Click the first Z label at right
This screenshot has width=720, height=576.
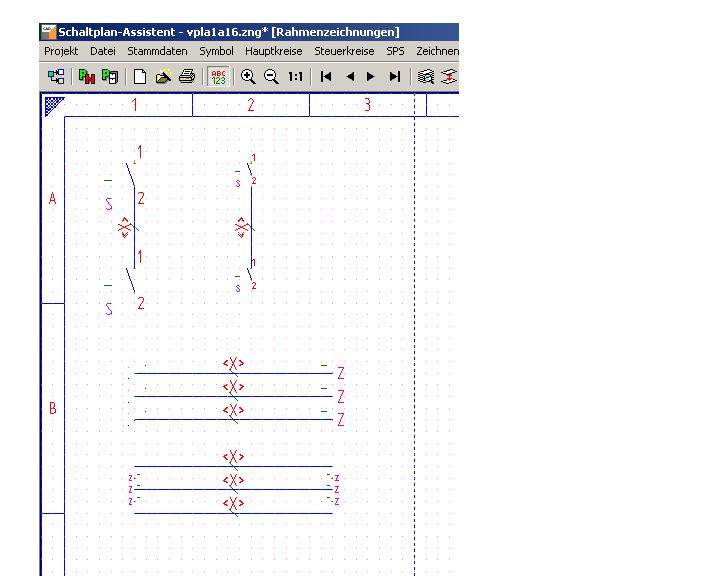[341, 373]
